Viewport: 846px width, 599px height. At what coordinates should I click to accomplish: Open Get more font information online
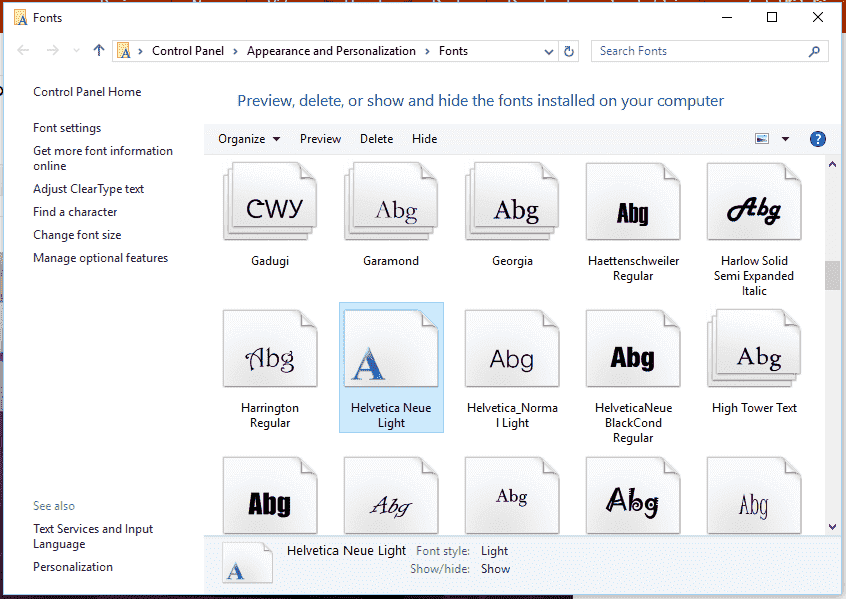click(103, 159)
